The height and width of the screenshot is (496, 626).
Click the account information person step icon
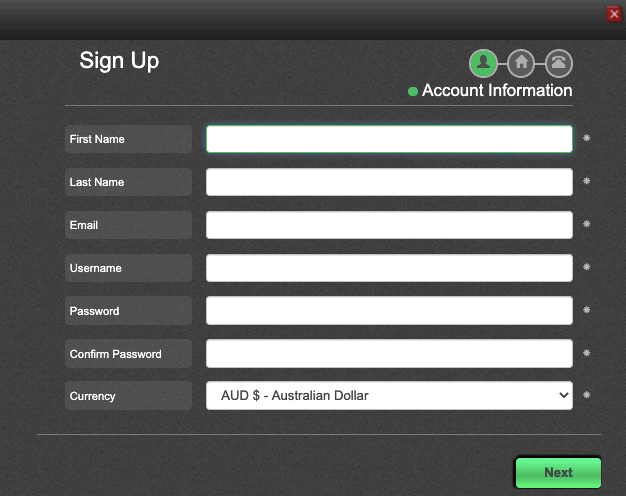484,63
